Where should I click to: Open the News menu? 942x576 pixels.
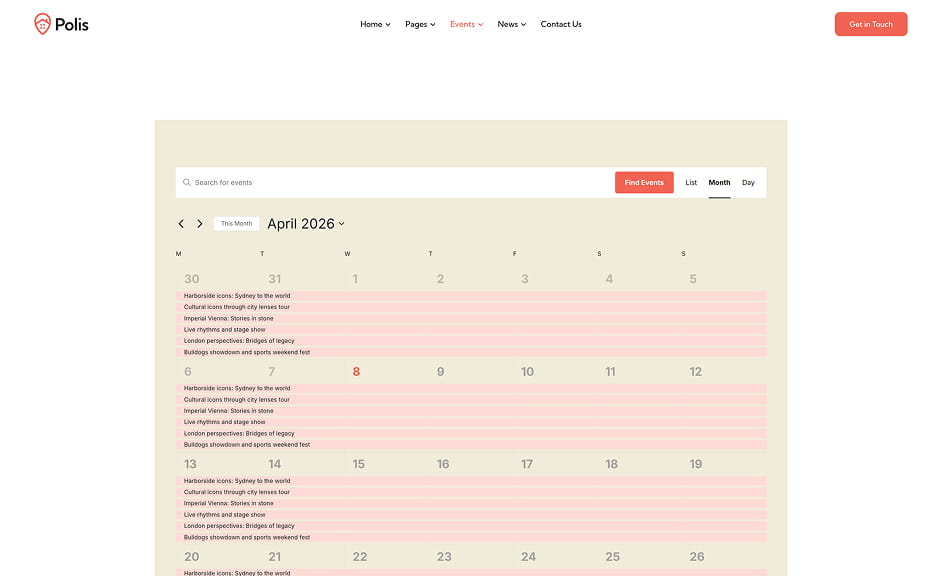click(511, 24)
